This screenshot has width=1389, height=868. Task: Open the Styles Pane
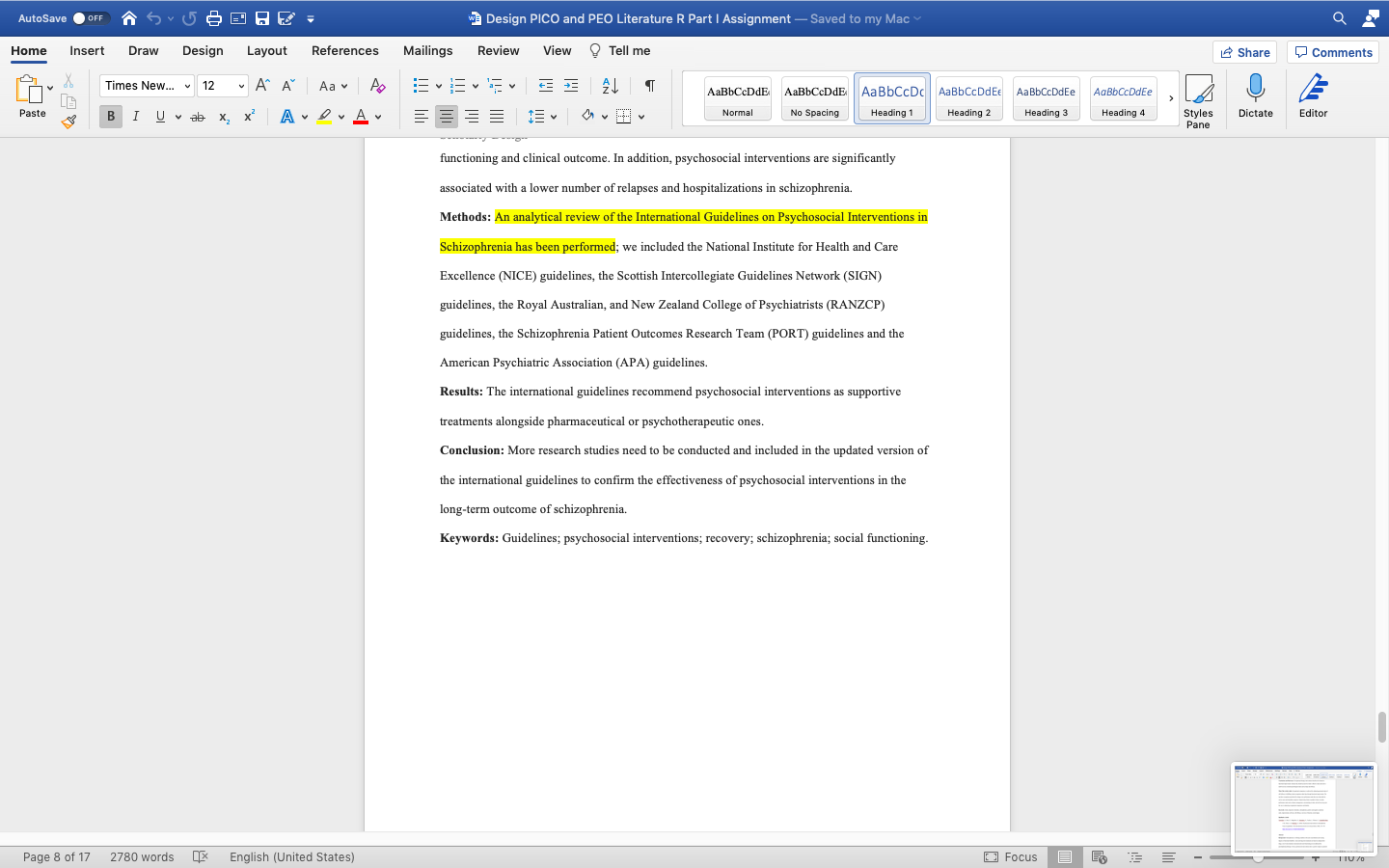click(1199, 97)
